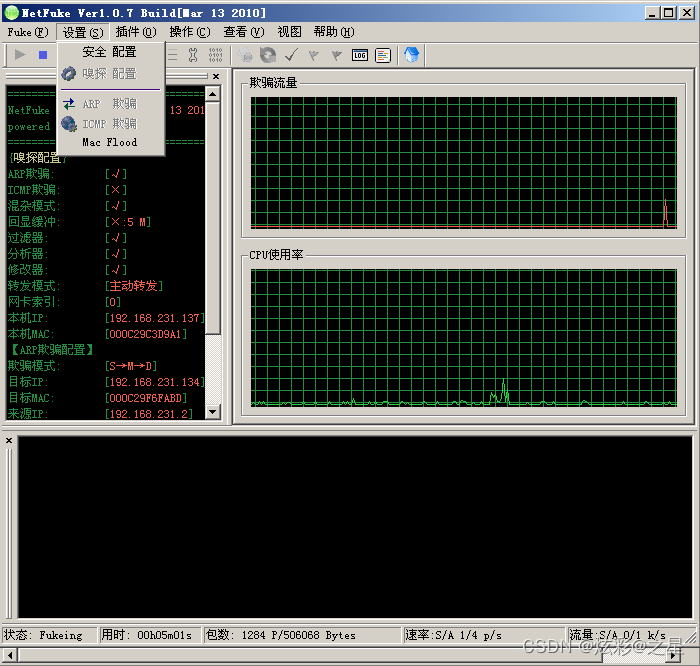Viewport: 700px width, 666px height.
Task: Click the list lines toolbar icon
Action: point(172,55)
